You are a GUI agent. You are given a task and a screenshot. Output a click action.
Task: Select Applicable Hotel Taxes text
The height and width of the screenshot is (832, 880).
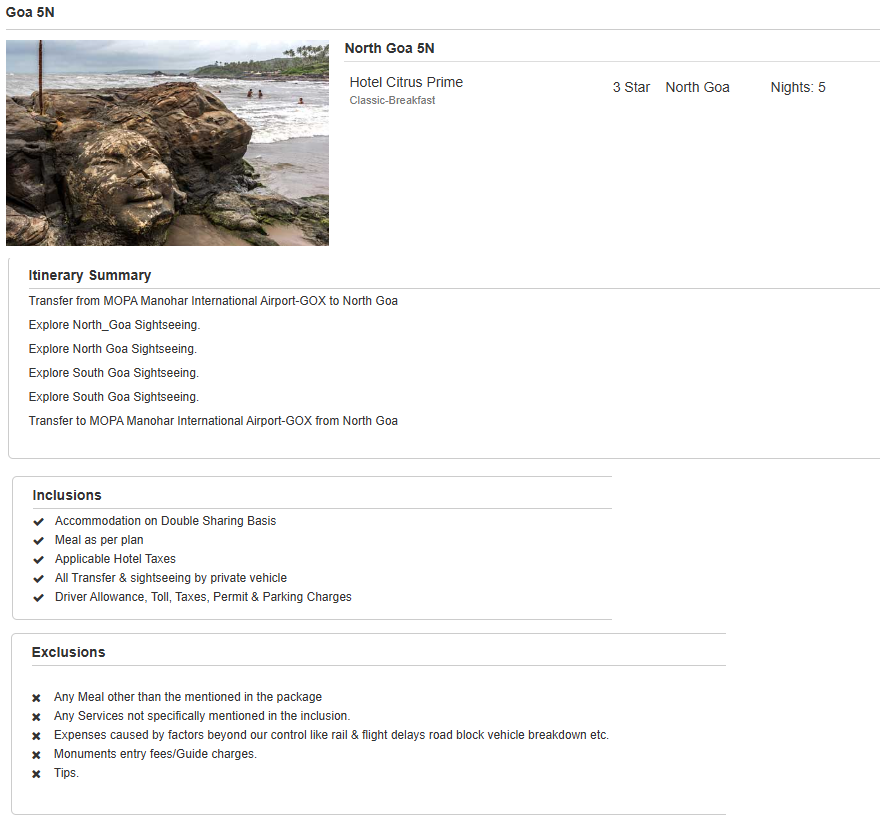[115, 559]
